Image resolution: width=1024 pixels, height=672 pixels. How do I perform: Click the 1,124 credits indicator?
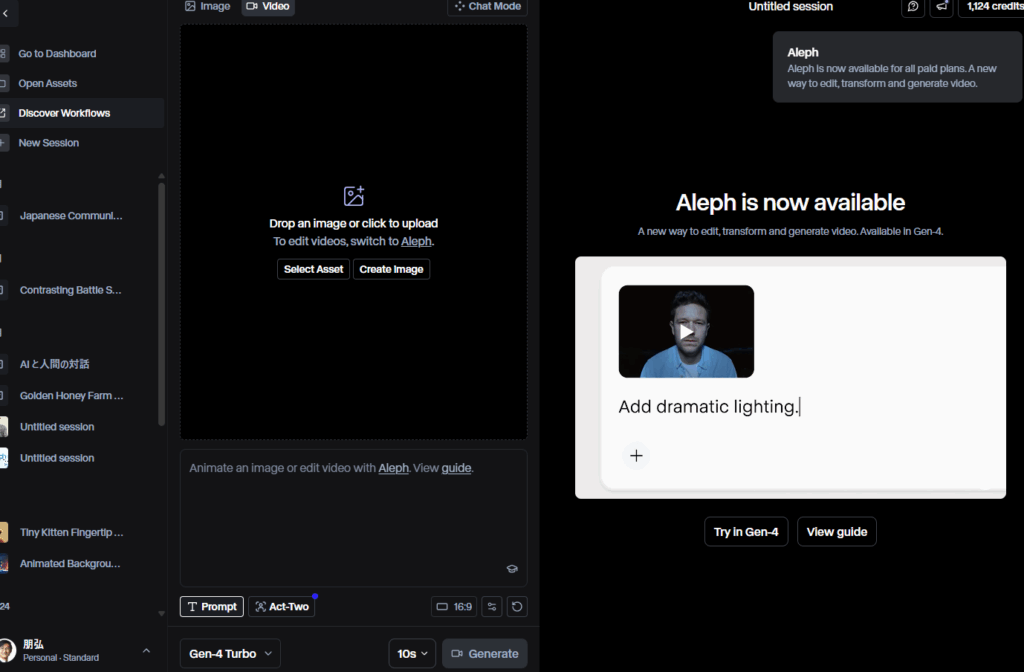coord(993,7)
